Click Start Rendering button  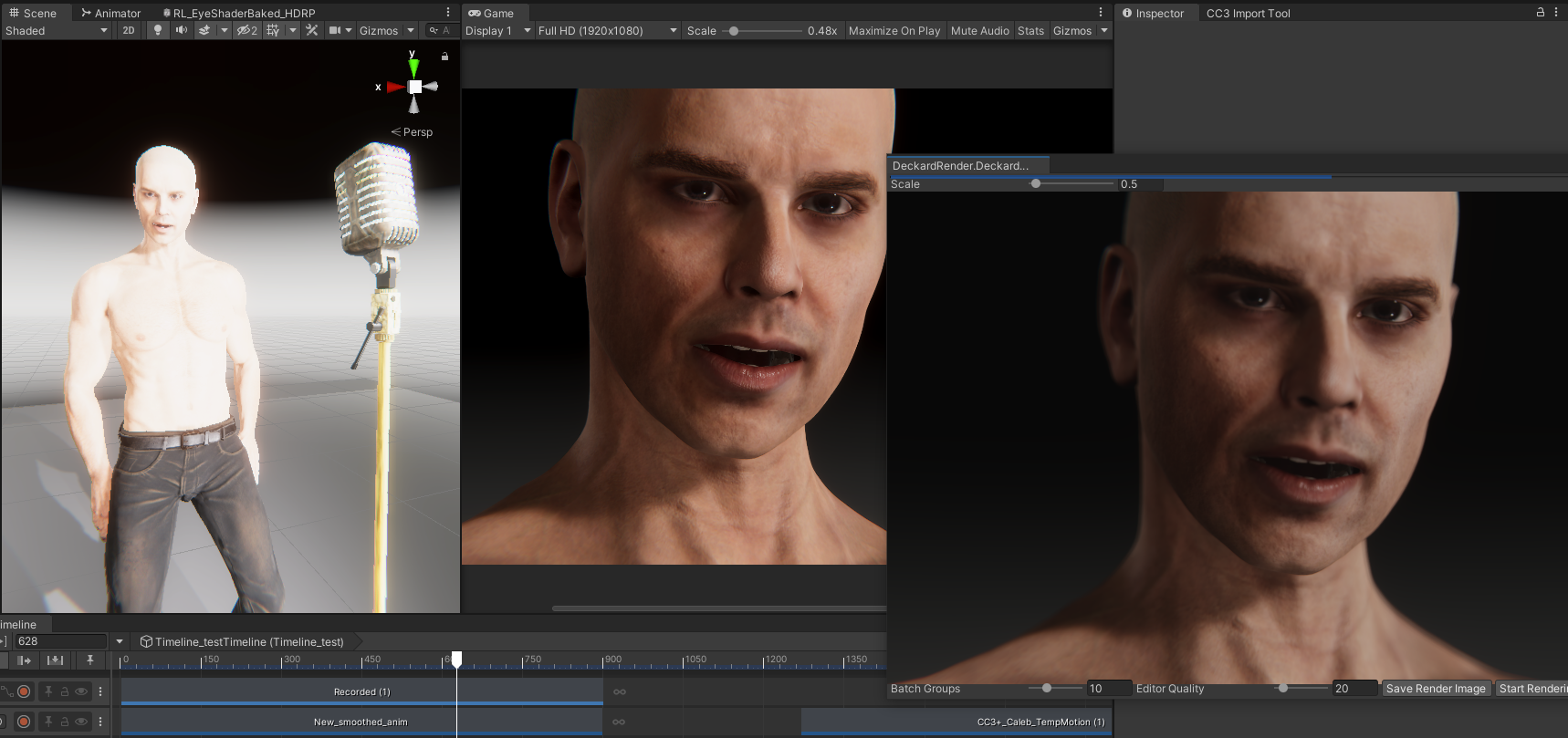[x=1531, y=688]
